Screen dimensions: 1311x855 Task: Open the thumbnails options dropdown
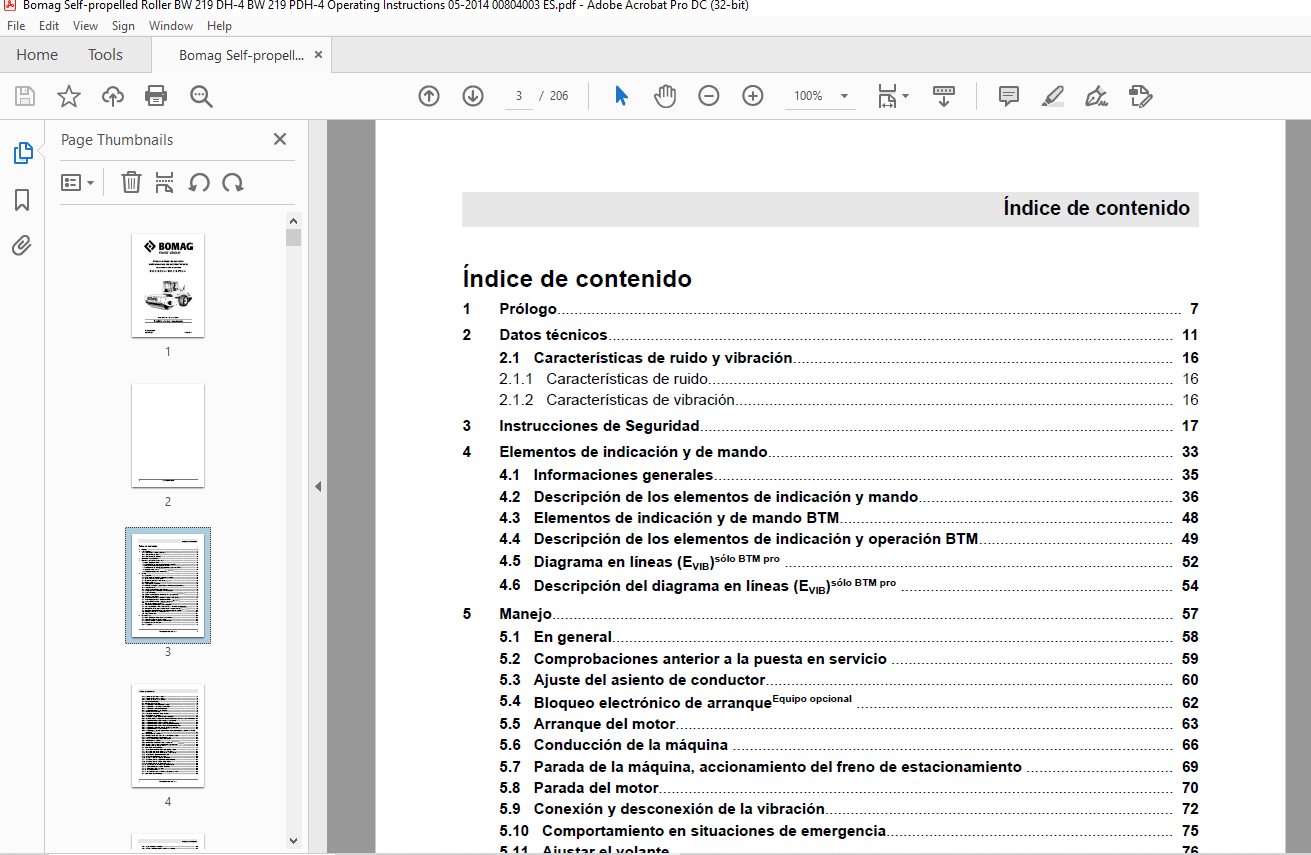(78, 183)
